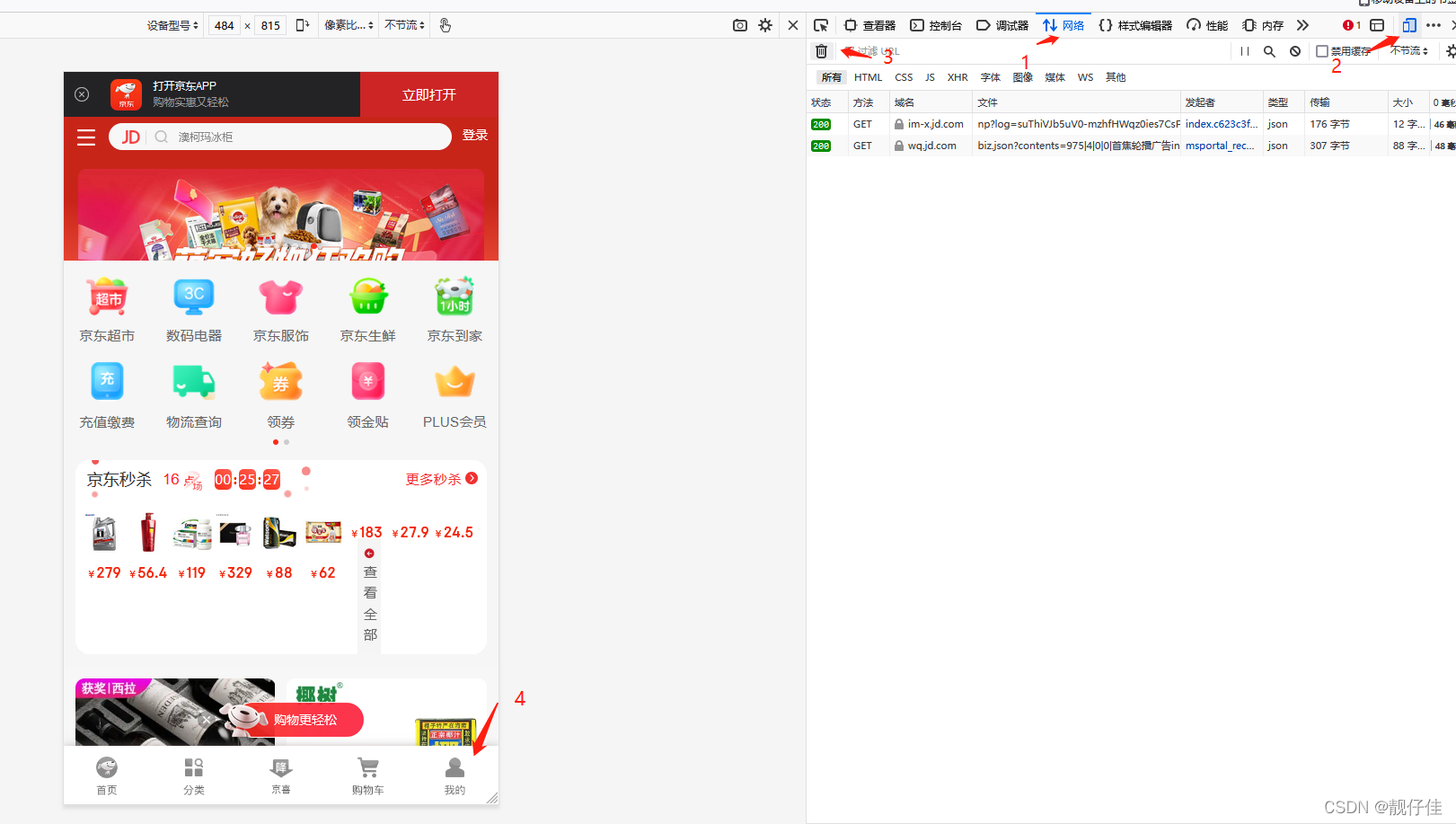Open the JD hamburger menu
This screenshot has height=824, width=1456.
click(x=86, y=137)
